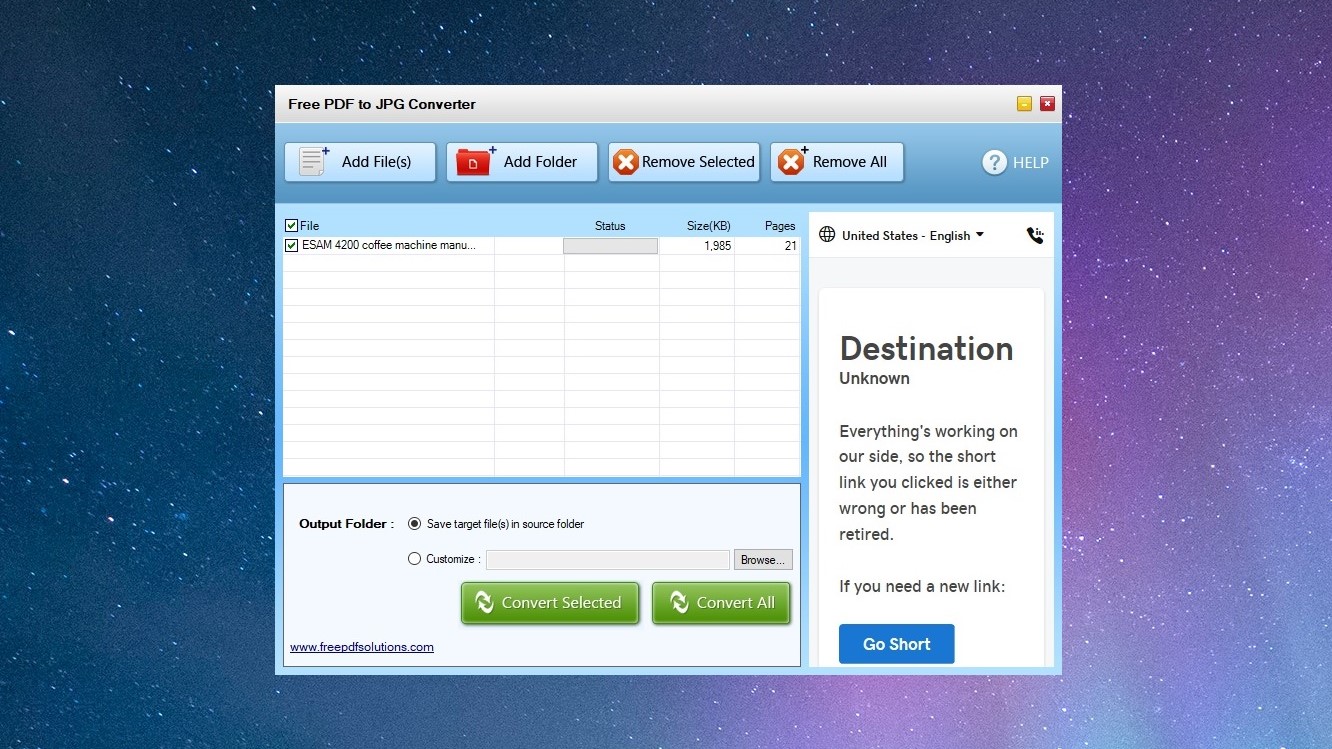Click the phone call icon
The image size is (1332, 749).
pyautogui.click(x=1035, y=235)
